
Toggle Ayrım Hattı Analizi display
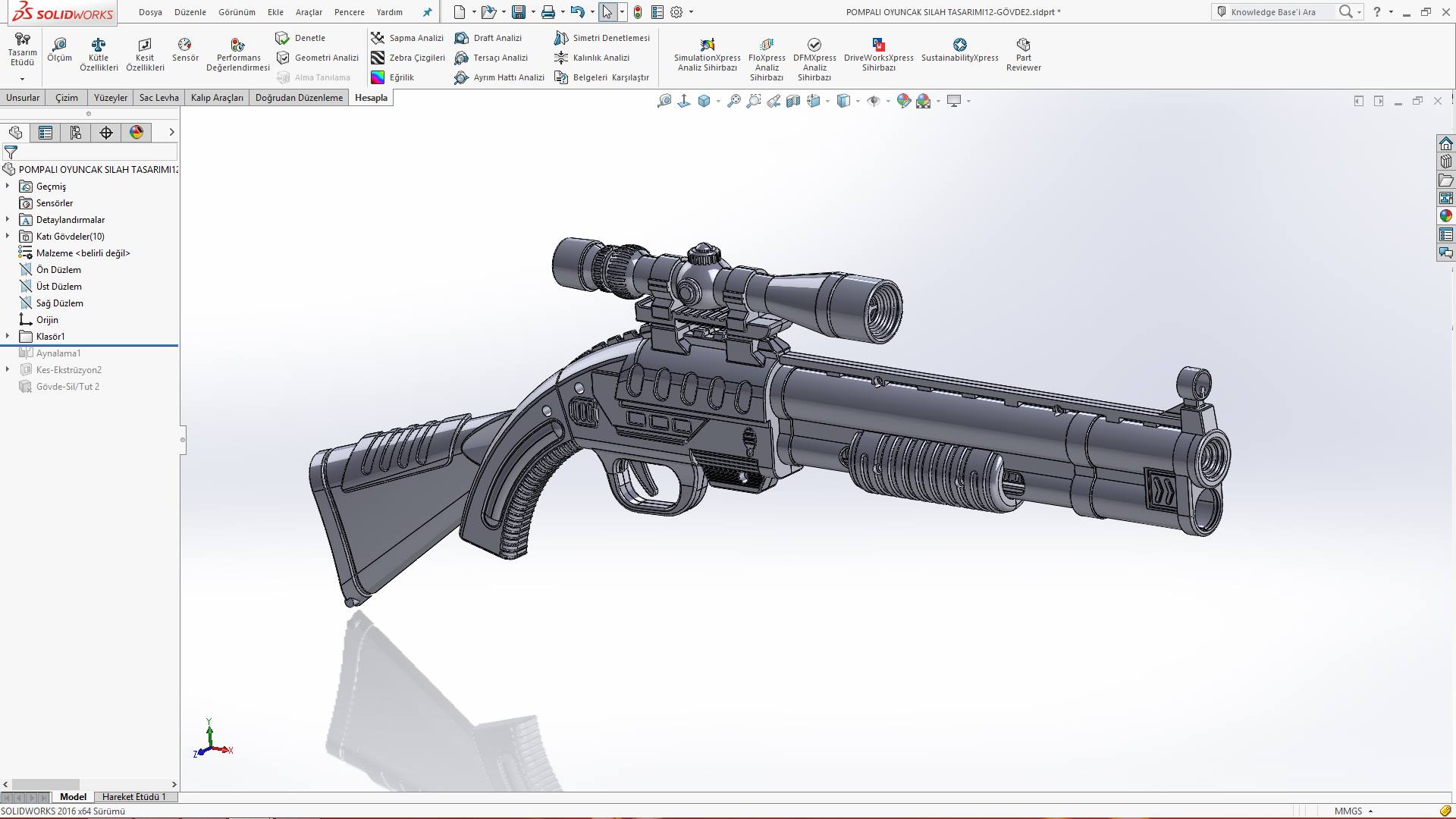[500, 77]
